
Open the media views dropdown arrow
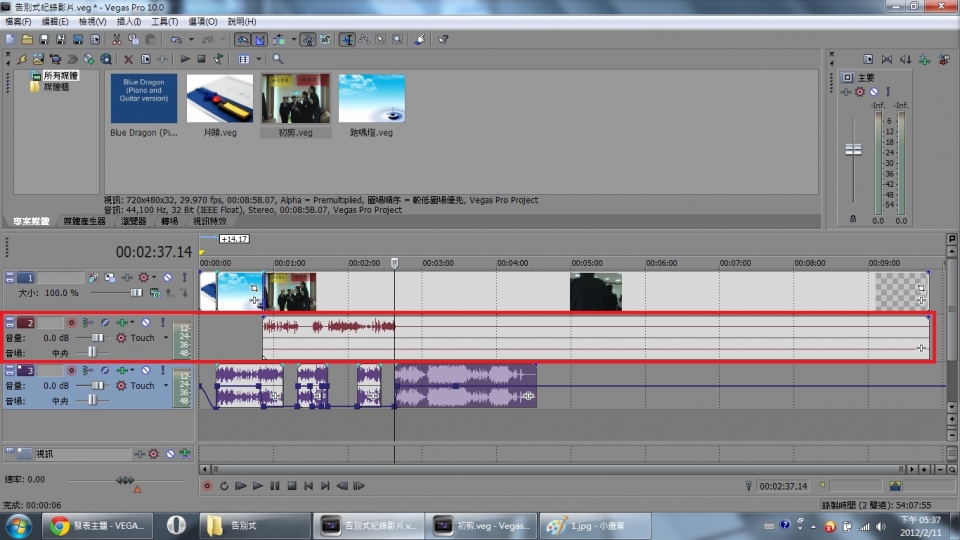(259, 59)
